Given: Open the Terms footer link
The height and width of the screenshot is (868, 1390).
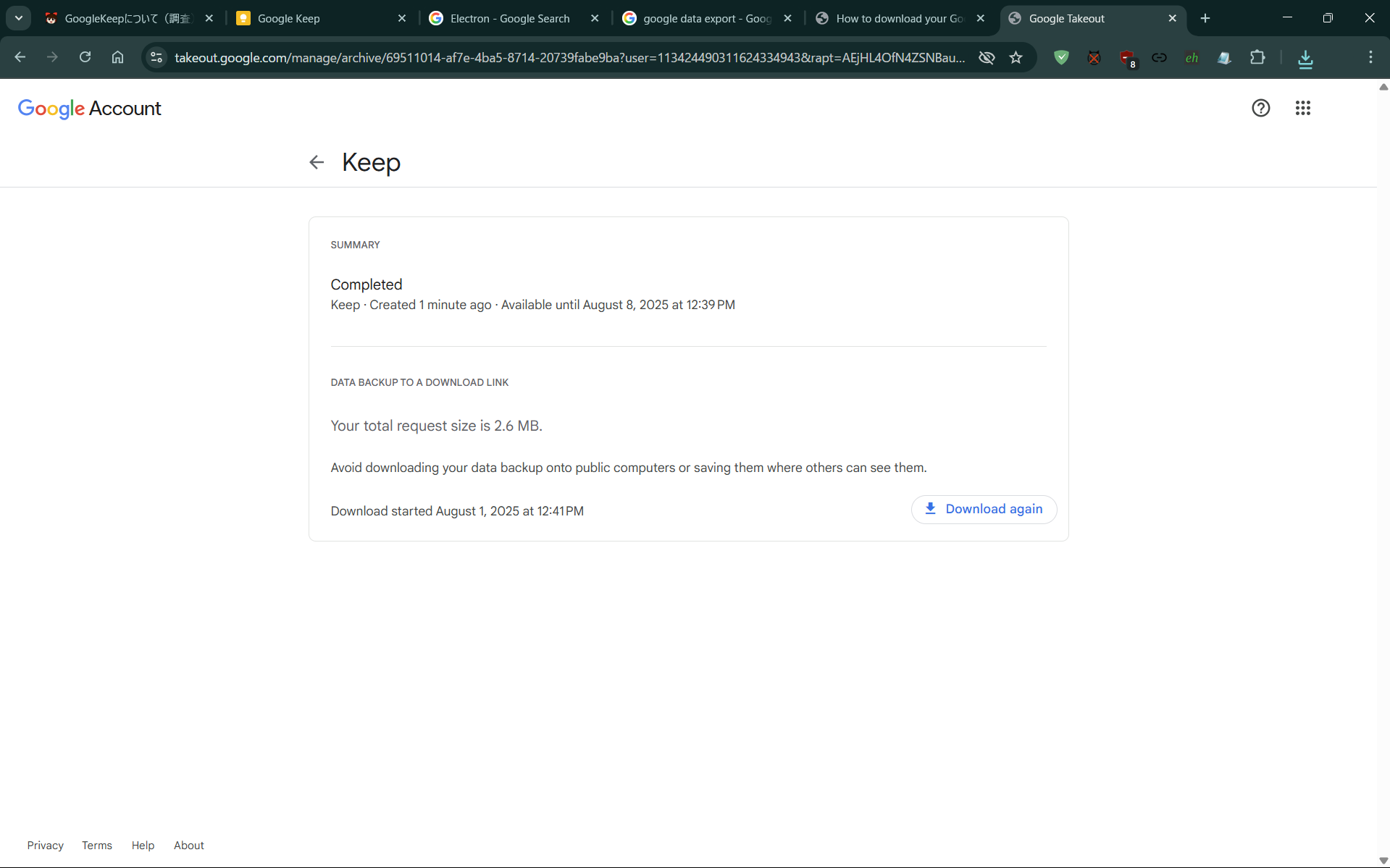Looking at the screenshot, I should pos(97,846).
